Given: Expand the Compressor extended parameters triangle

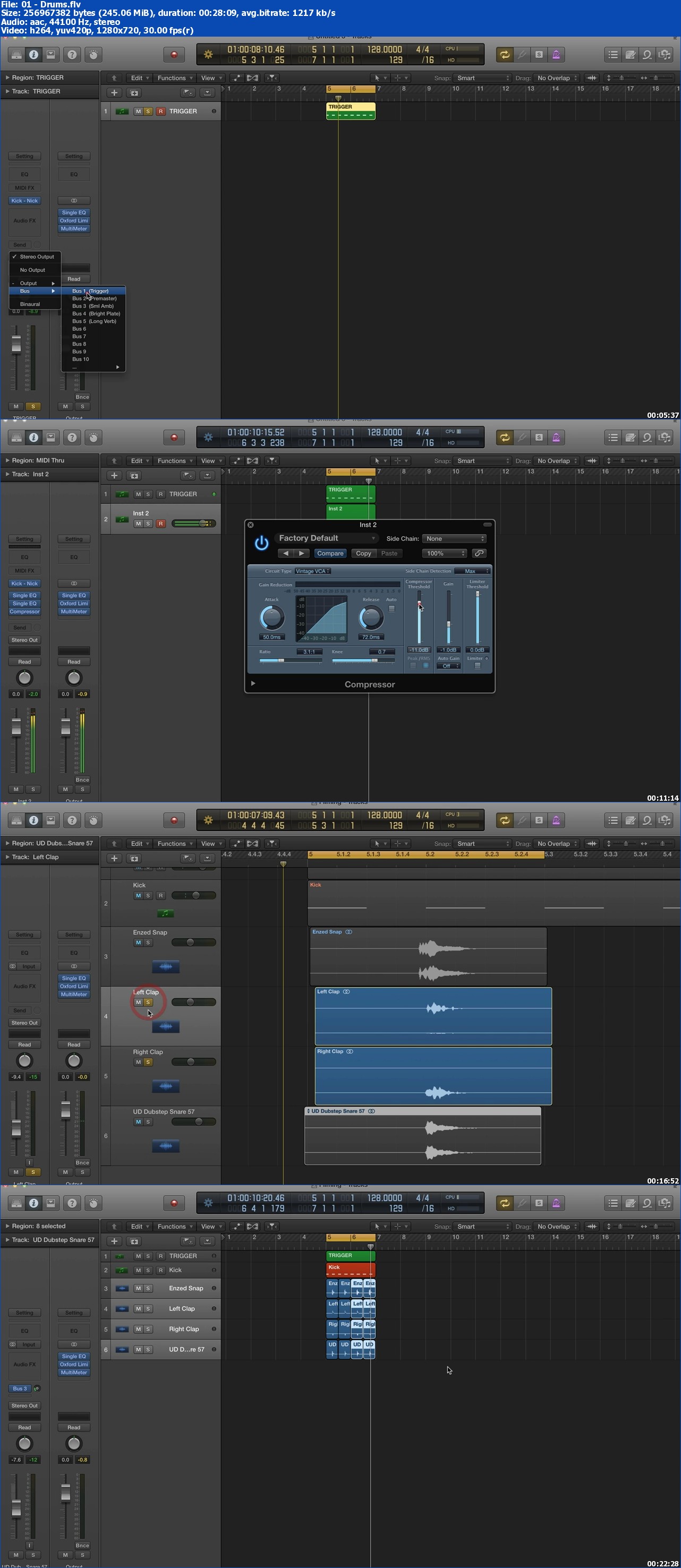Looking at the screenshot, I should [253, 683].
